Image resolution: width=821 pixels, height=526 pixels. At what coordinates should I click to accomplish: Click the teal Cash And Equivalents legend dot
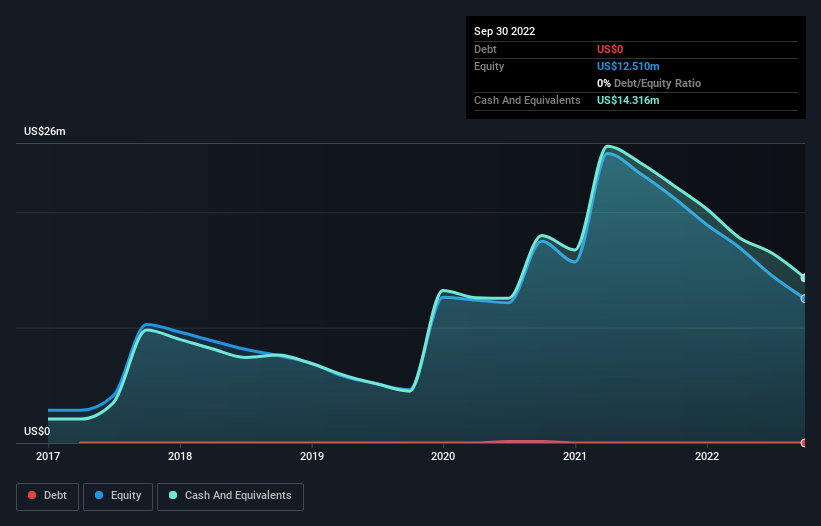click(x=173, y=495)
